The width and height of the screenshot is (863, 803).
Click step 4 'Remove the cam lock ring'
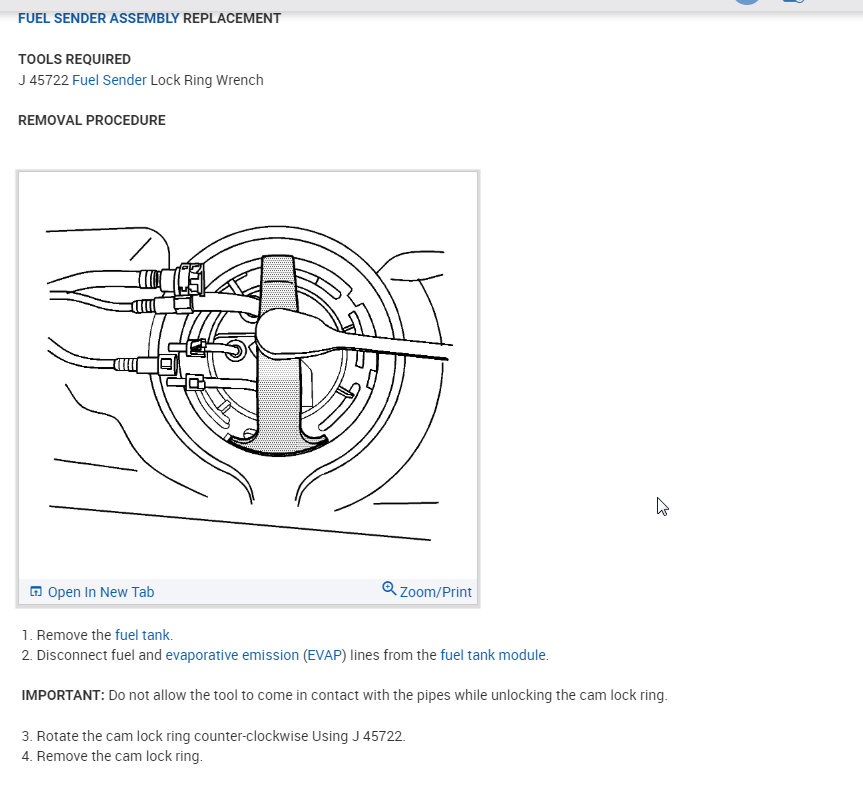[x=112, y=756]
